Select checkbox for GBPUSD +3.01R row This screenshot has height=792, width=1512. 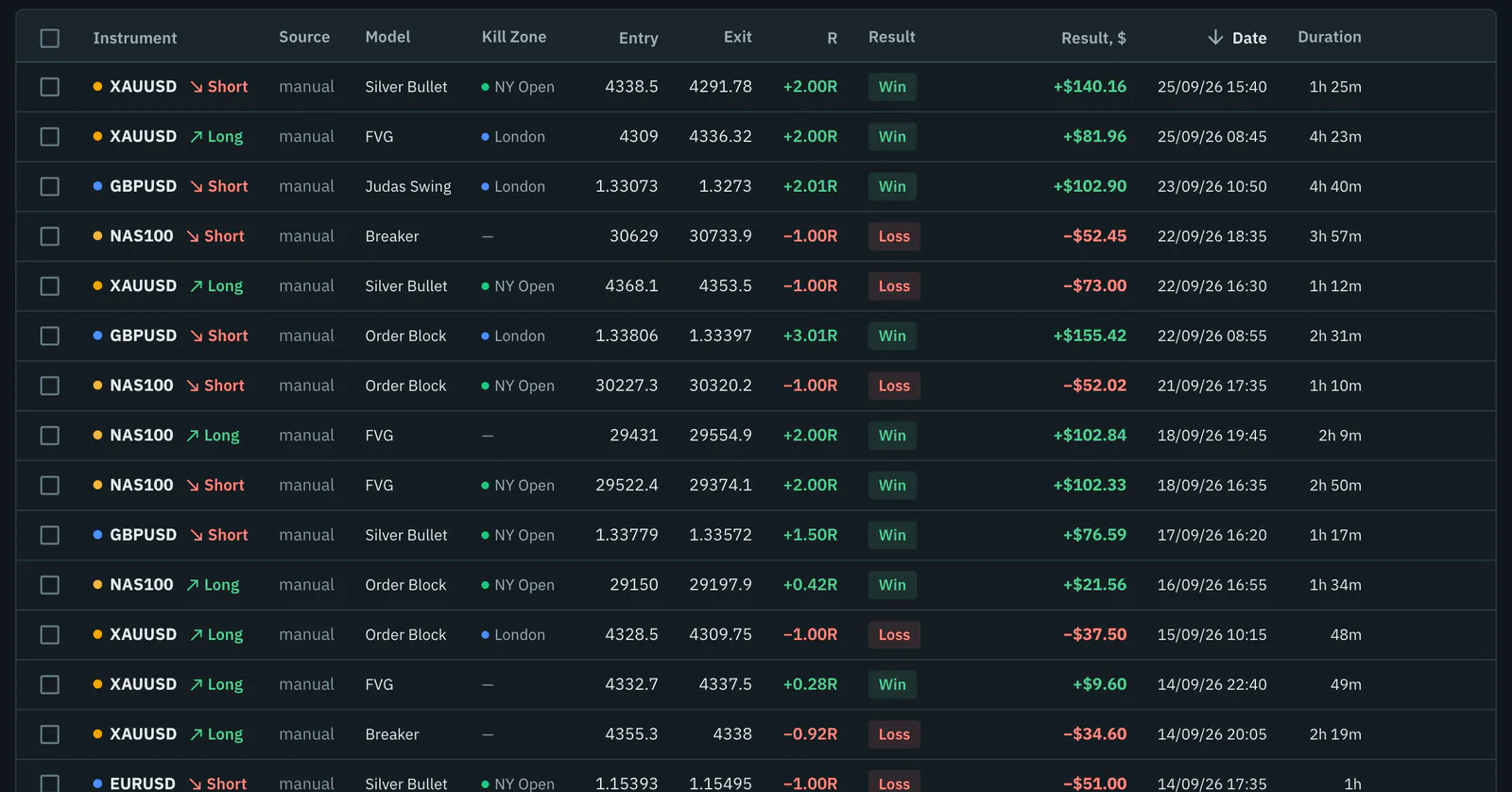coord(50,336)
